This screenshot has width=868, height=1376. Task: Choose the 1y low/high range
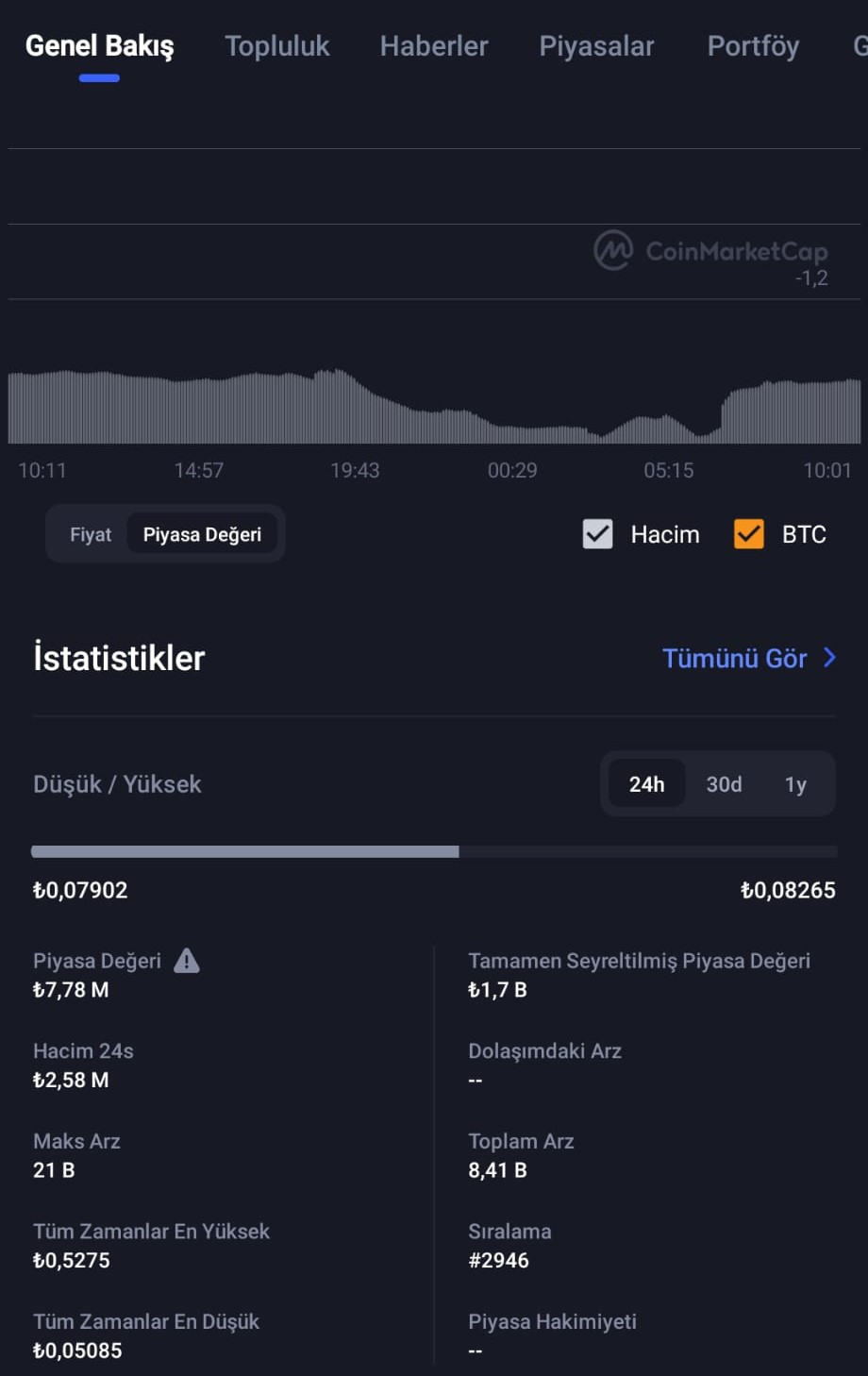tap(795, 784)
